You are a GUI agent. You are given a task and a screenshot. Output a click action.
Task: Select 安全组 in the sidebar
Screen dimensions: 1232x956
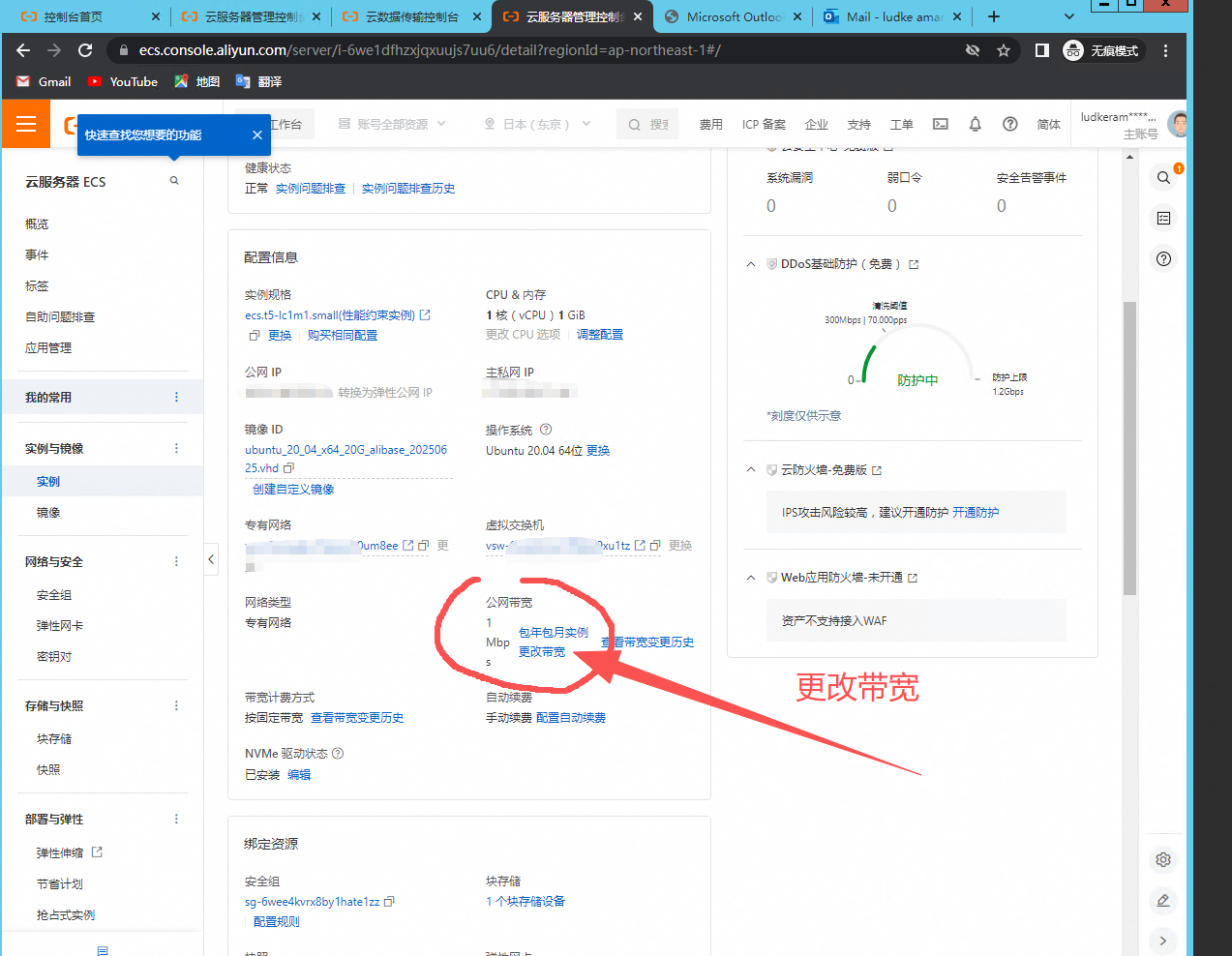pos(54,595)
